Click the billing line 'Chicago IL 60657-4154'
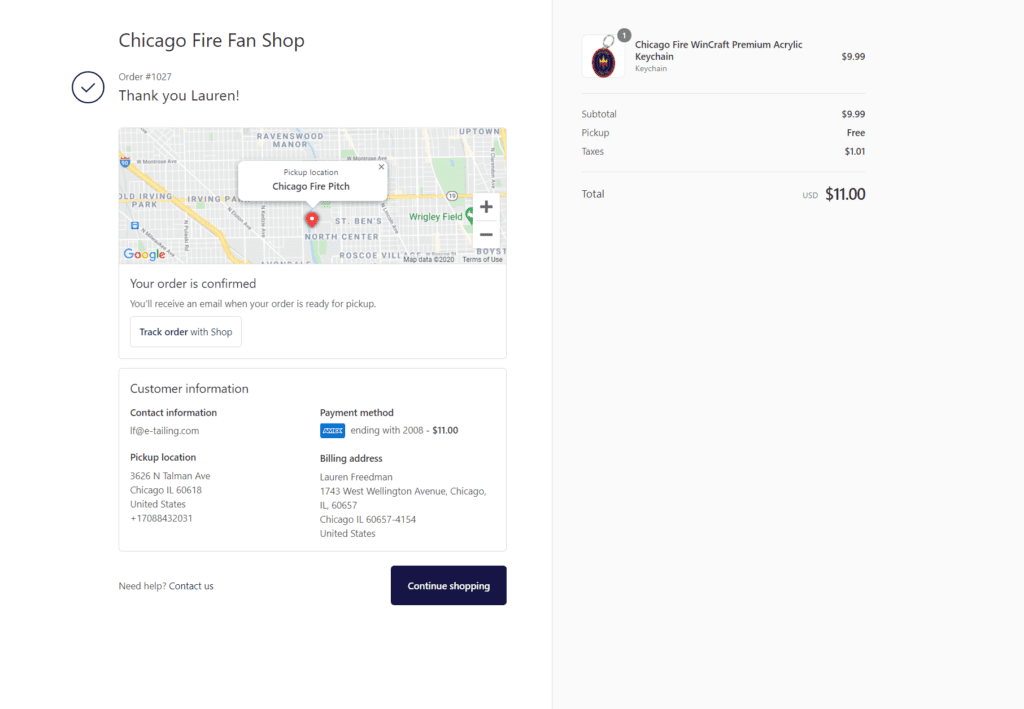The width and height of the screenshot is (1024, 709). coord(368,520)
